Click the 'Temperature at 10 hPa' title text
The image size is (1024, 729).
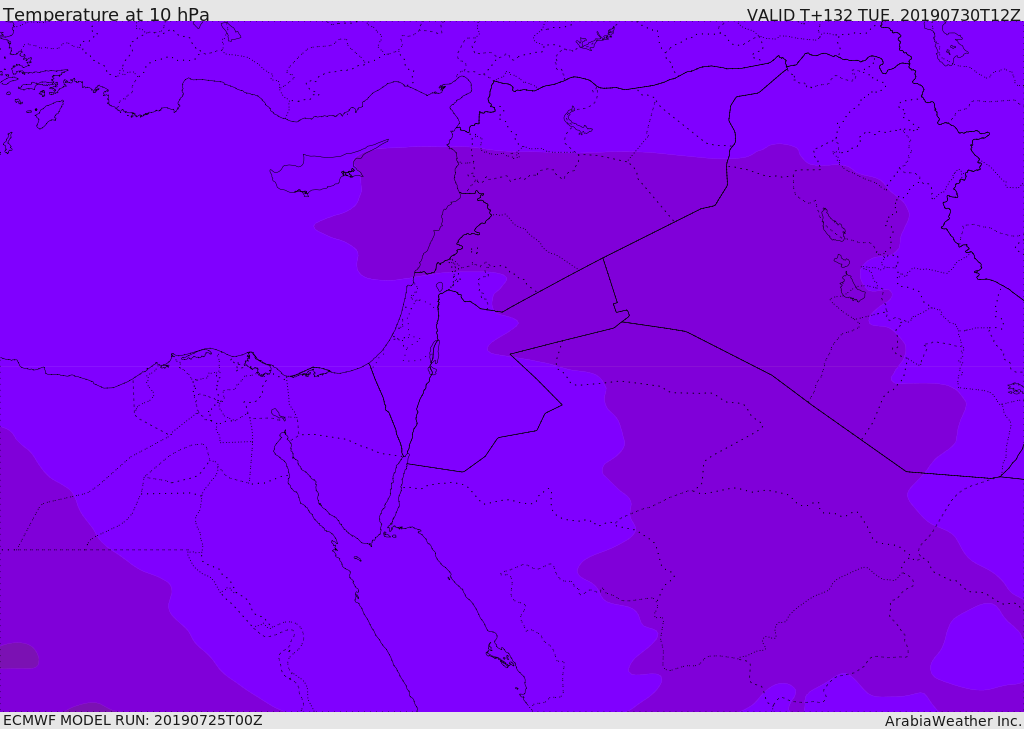click(x=106, y=13)
